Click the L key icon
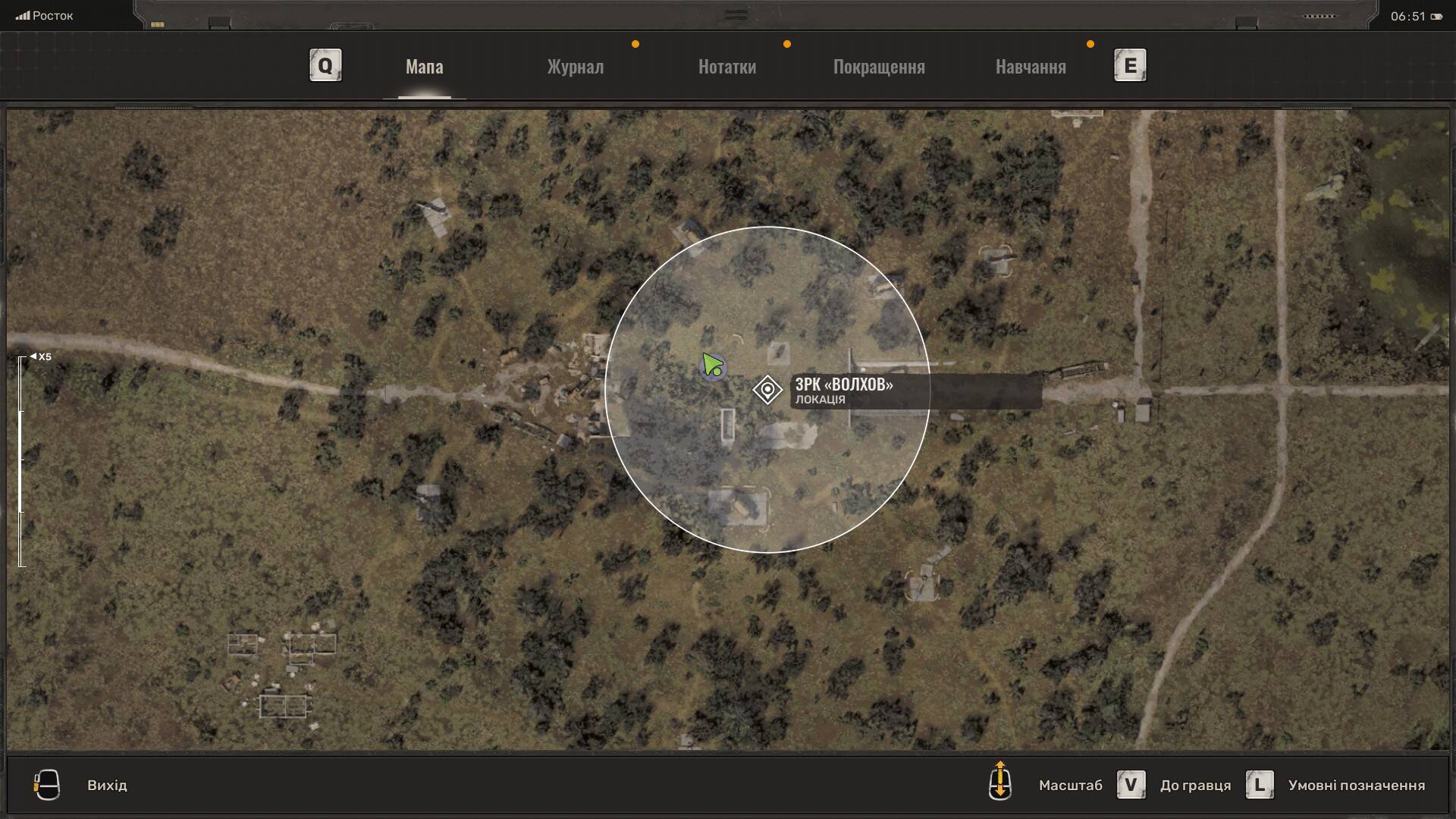Image resolution: width=1456 pixels, height=819 pixels. 1260,785
